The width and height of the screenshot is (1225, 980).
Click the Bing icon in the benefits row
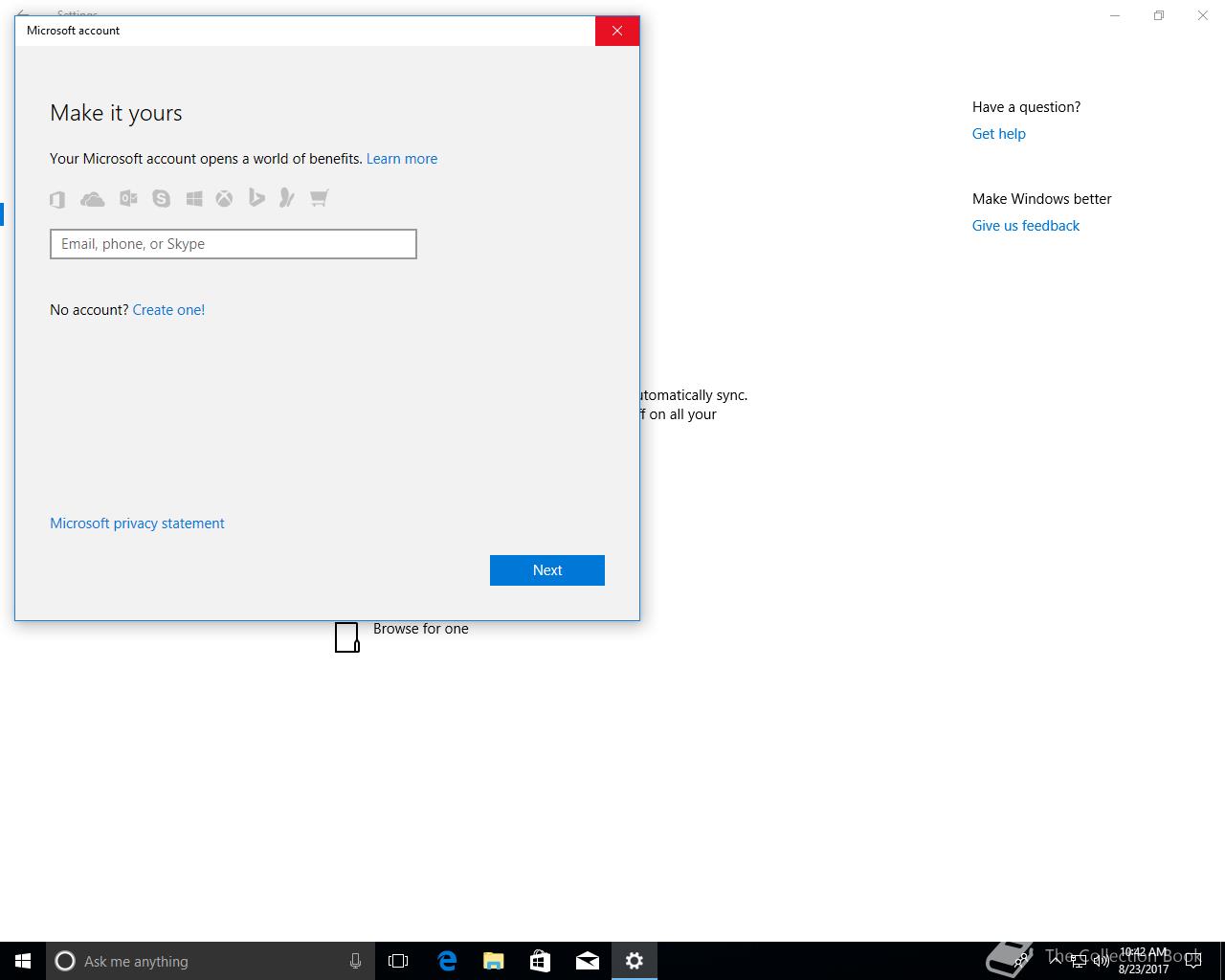(256, 197)
